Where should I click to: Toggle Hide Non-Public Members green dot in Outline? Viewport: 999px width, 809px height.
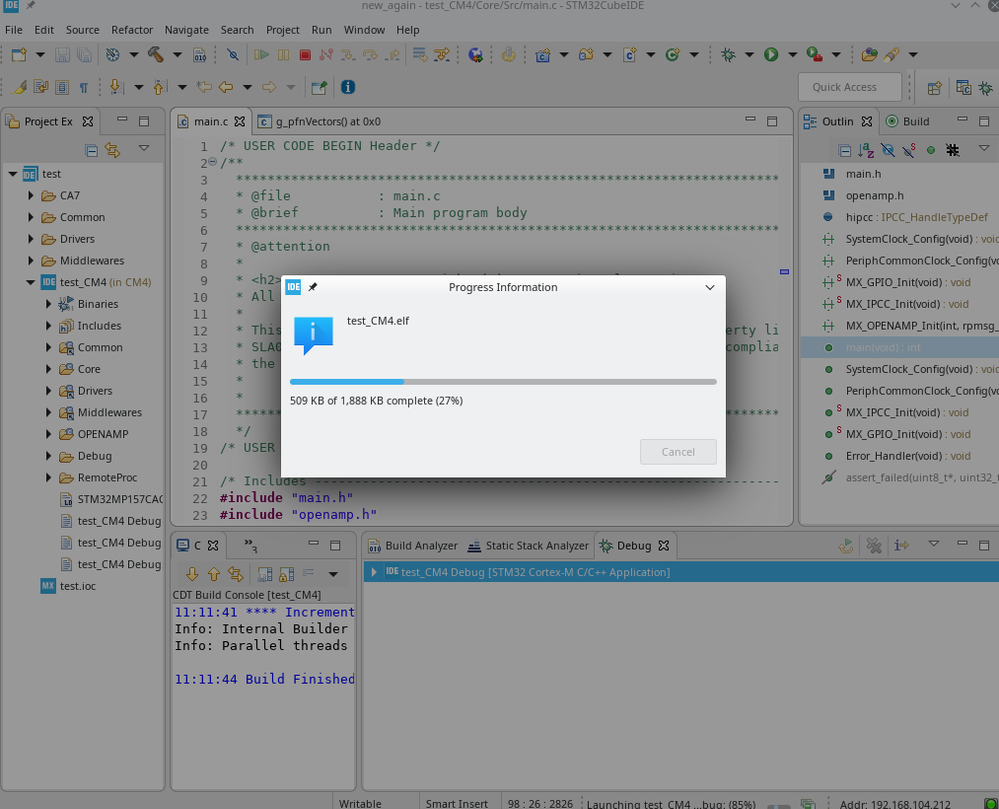931,150
